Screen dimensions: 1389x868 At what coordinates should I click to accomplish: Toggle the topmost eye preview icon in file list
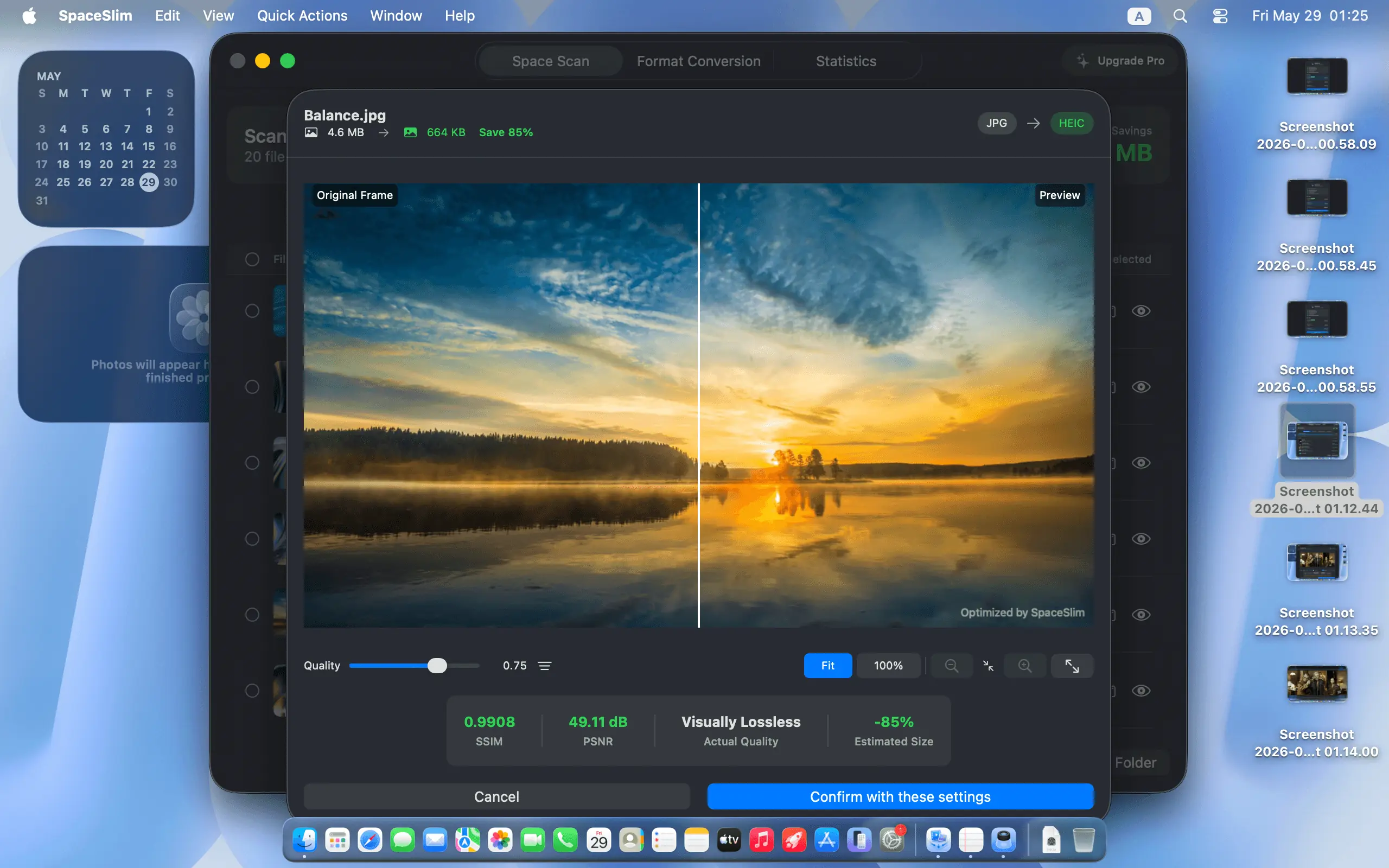(x=1141, y=310)
